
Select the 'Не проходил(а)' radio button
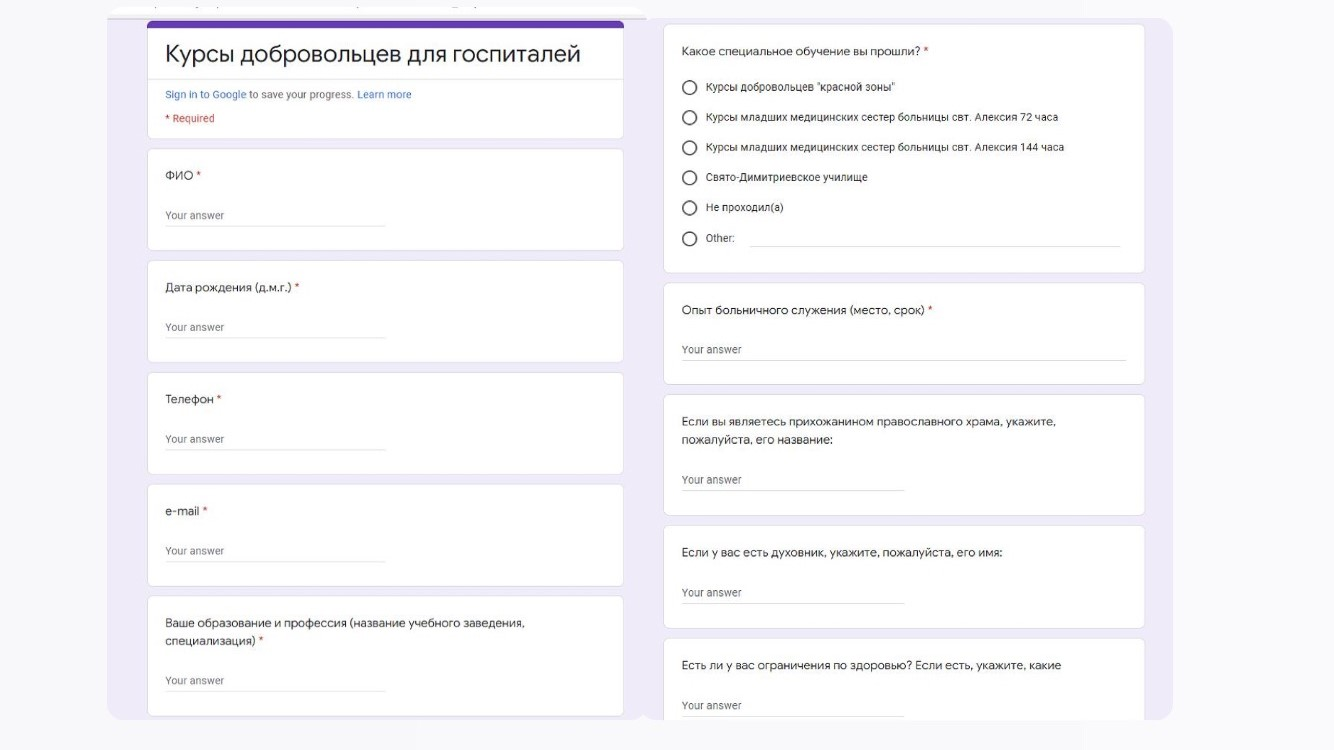click(x=689, y=208)
